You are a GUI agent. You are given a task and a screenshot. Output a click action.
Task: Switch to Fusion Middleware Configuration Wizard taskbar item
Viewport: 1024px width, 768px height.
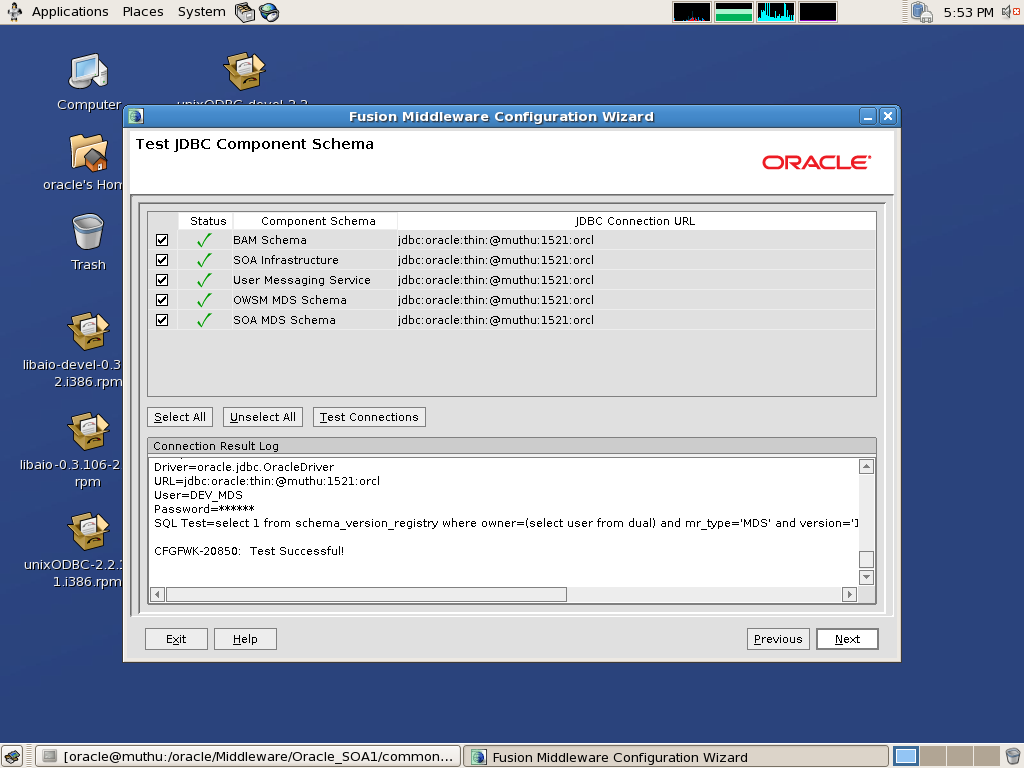pyautogui.click(x=676, y=756)
